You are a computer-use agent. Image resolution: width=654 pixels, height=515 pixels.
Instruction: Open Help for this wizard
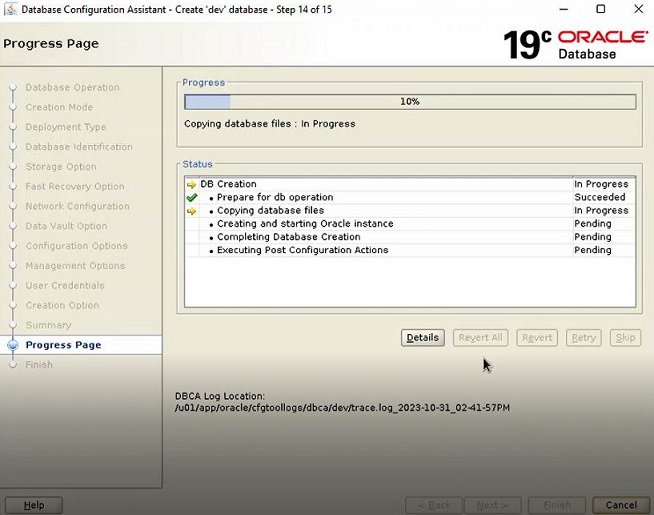tap(34, 505)
